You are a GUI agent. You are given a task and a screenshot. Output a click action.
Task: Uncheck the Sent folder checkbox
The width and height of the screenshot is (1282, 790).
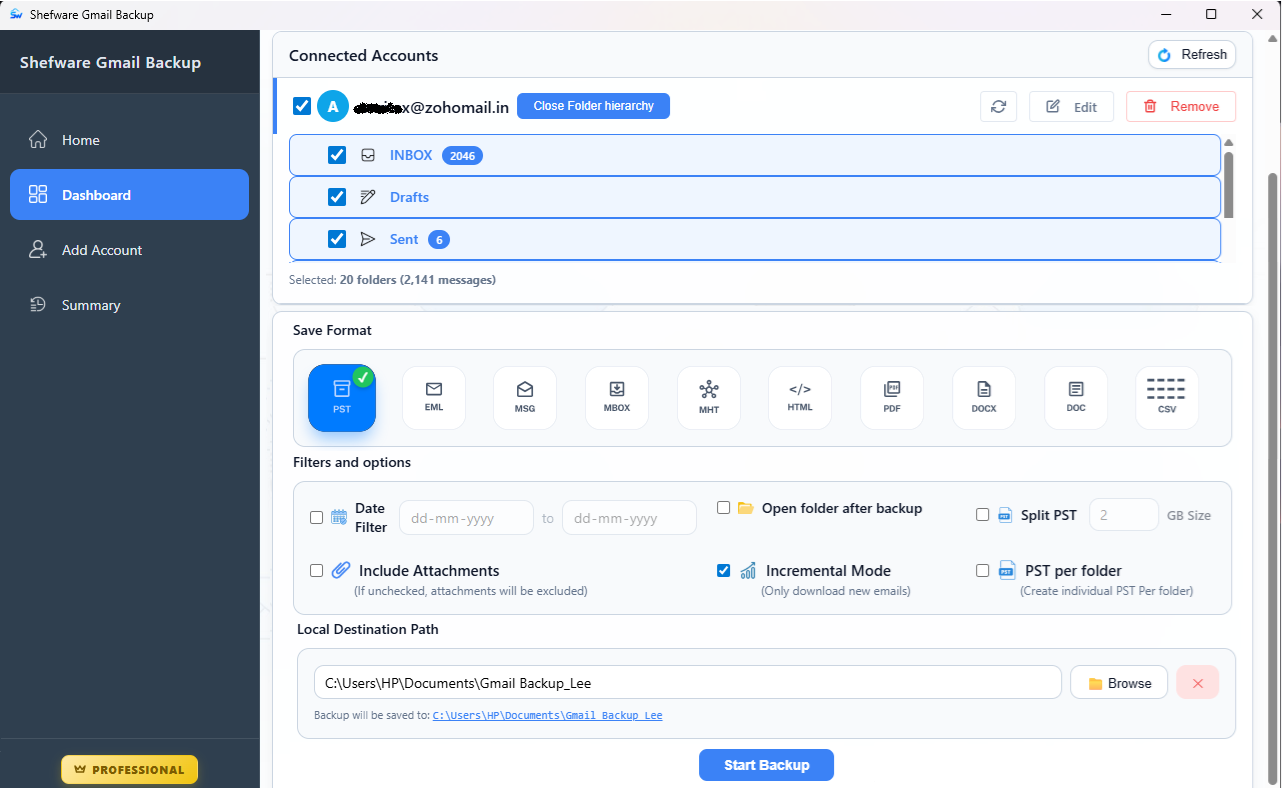[x=337, y=239]
